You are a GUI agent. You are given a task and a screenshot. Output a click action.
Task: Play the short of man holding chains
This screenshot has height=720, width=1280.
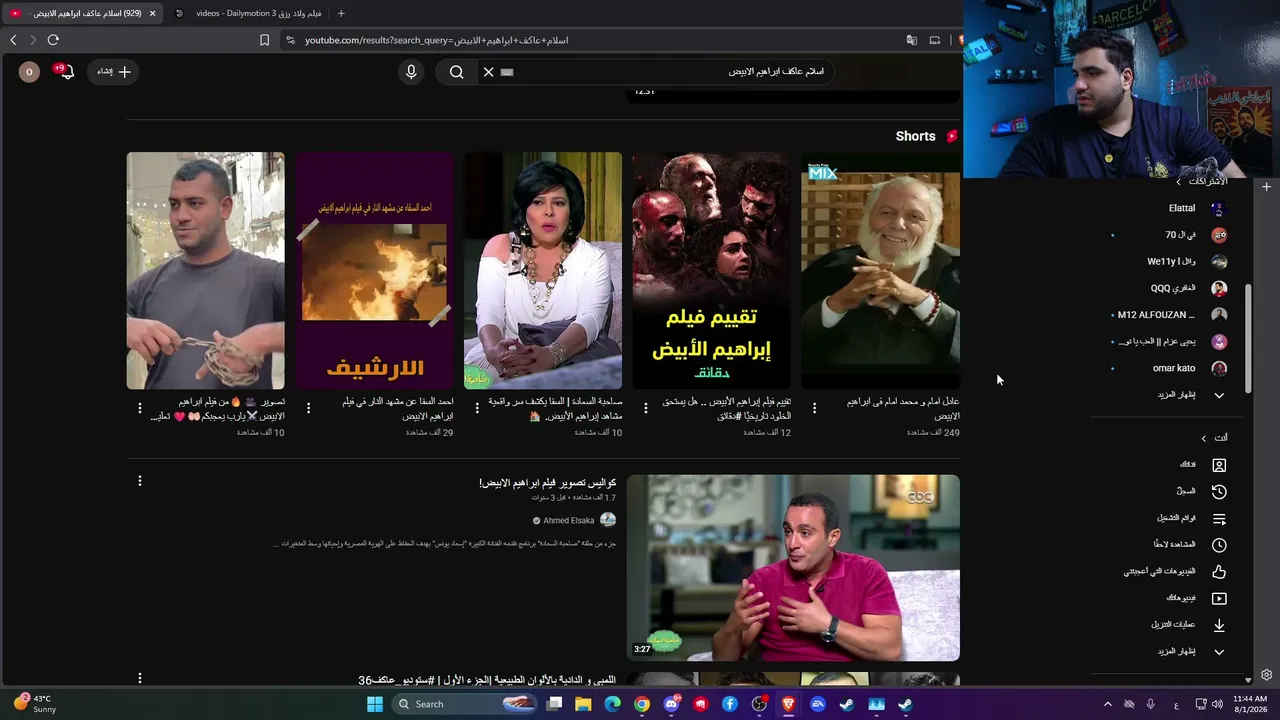tap(205, 270)
